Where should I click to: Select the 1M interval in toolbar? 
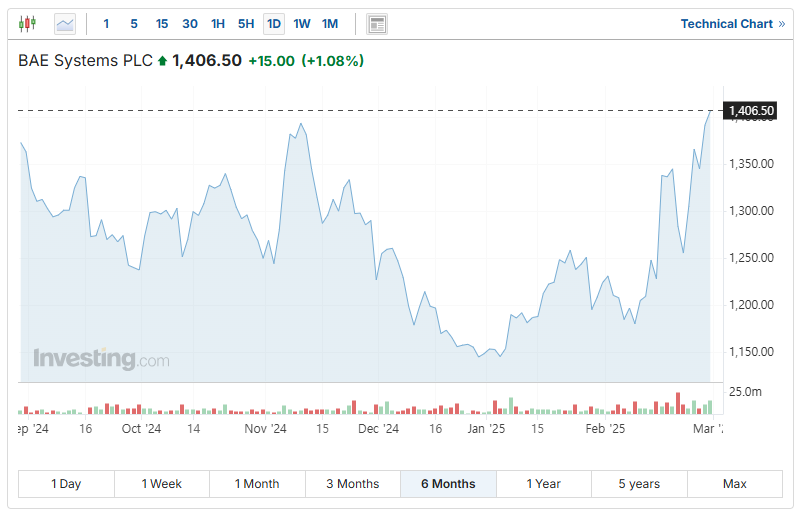click(330, 24)
